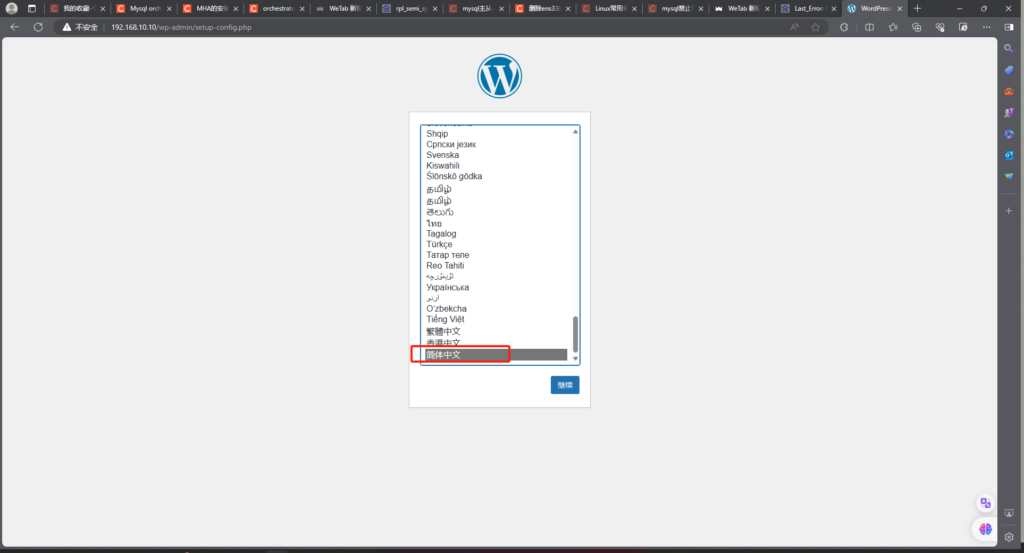Select 简体中文 in language list

pos(496,355)
